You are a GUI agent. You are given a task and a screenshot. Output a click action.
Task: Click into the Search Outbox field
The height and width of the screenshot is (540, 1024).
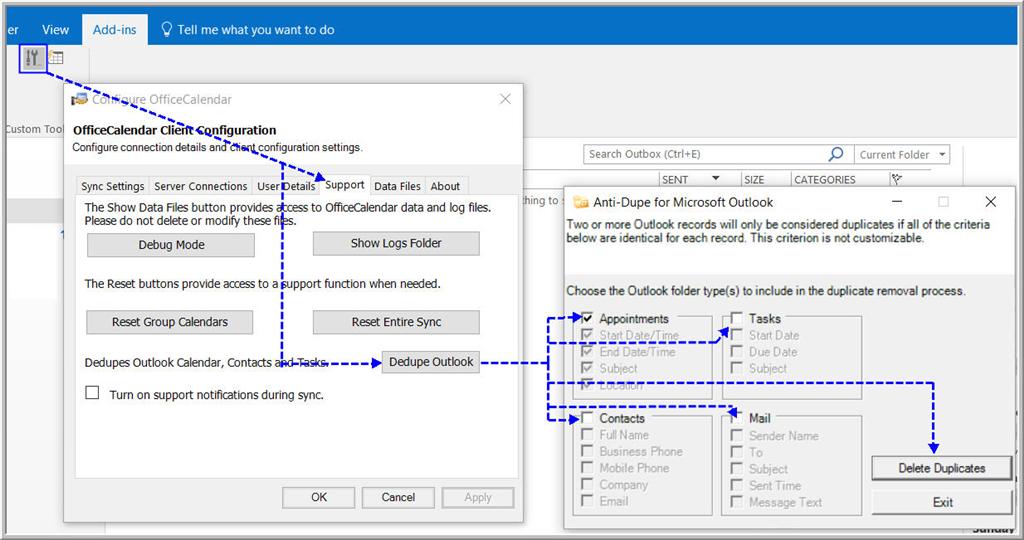[705, 154]
